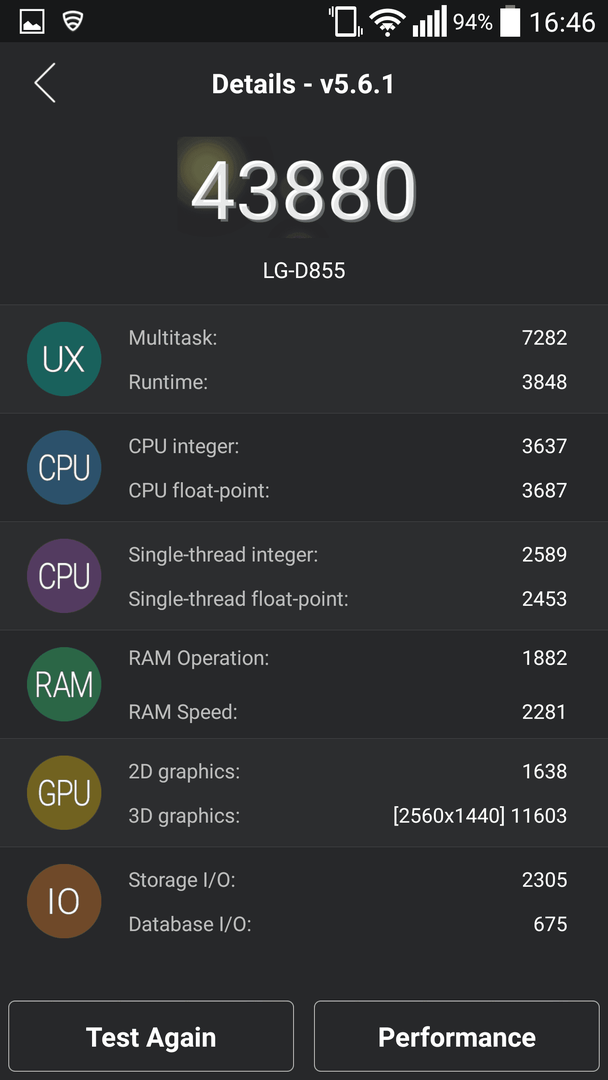Select the brown IO category icon
This screenshot has width=608, height=1080.
pyautogui.click(x=64, y=901)
